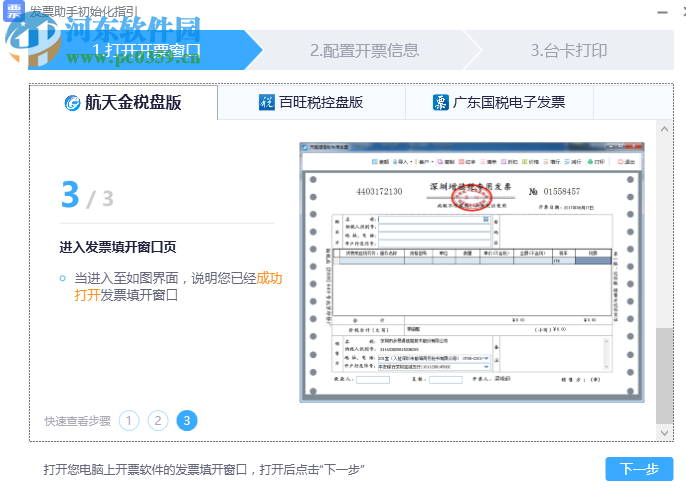This screenshot has width=686, height=492.
Task: Click the hint 打开您电脑上开票软件的发票填开窗口
Action: click(145, 470)
